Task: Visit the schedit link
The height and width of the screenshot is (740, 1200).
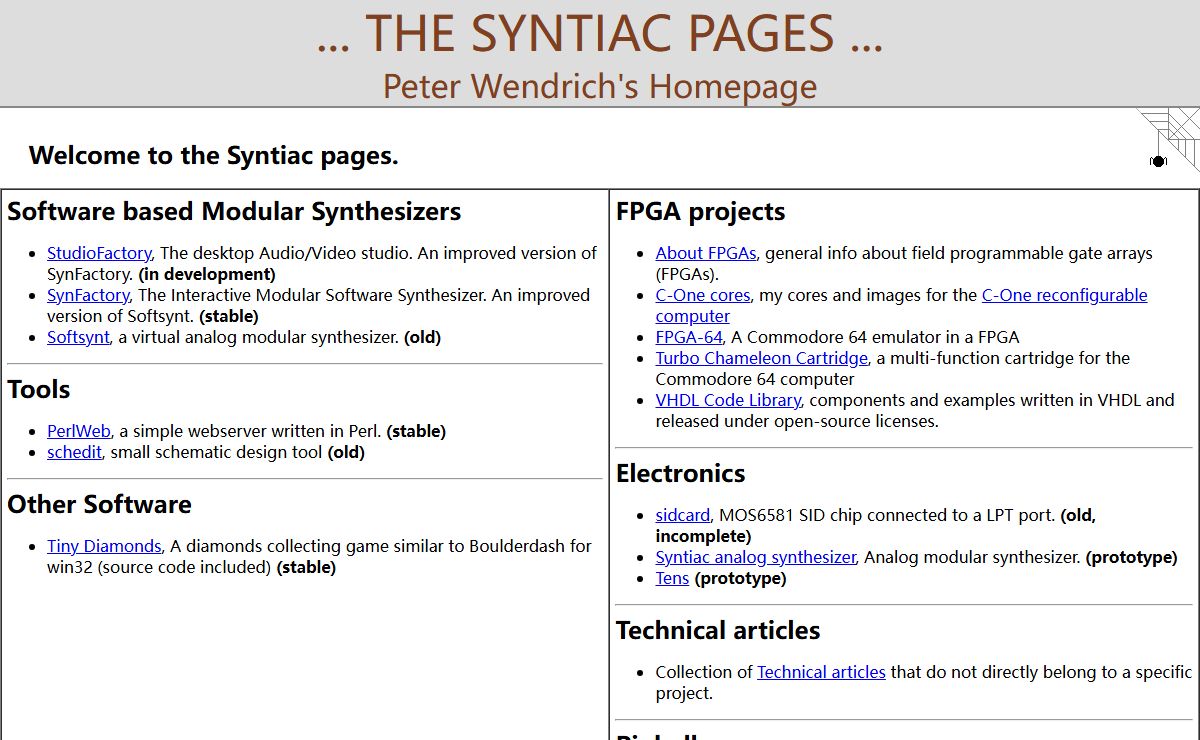Action: (74, 452)
